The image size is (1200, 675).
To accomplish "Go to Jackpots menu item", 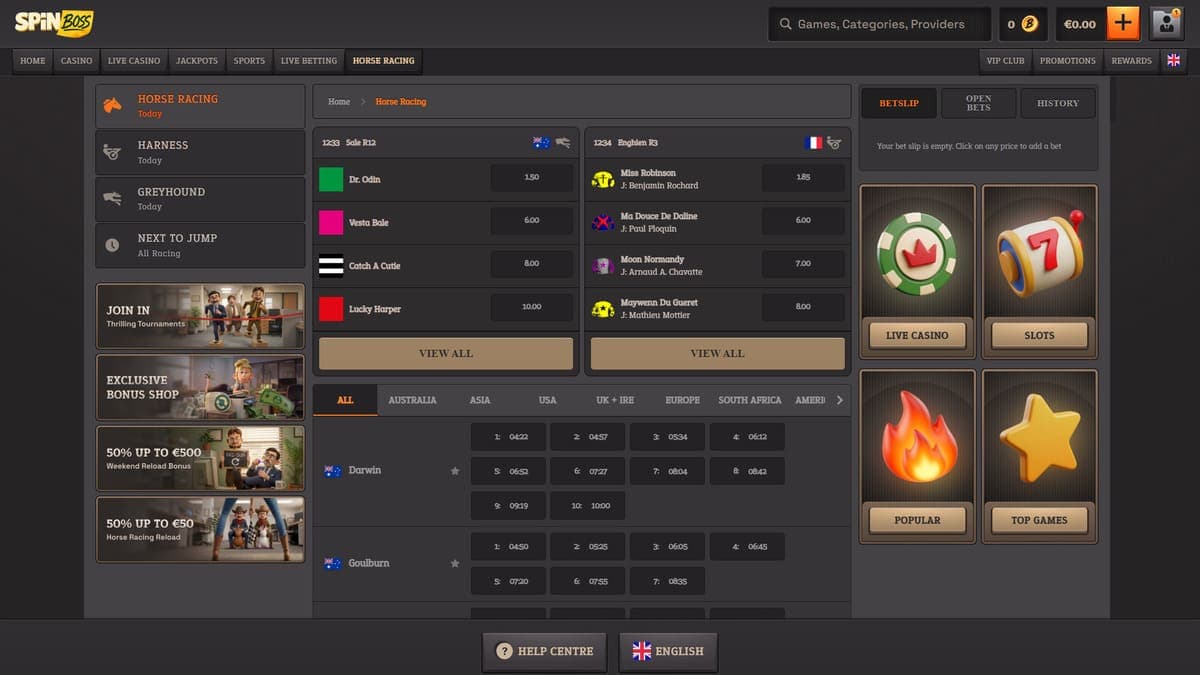I will [x=197, y=61].
